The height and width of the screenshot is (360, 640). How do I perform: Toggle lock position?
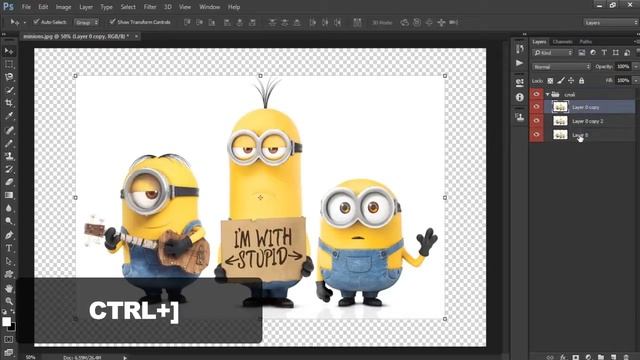[571, 81]
